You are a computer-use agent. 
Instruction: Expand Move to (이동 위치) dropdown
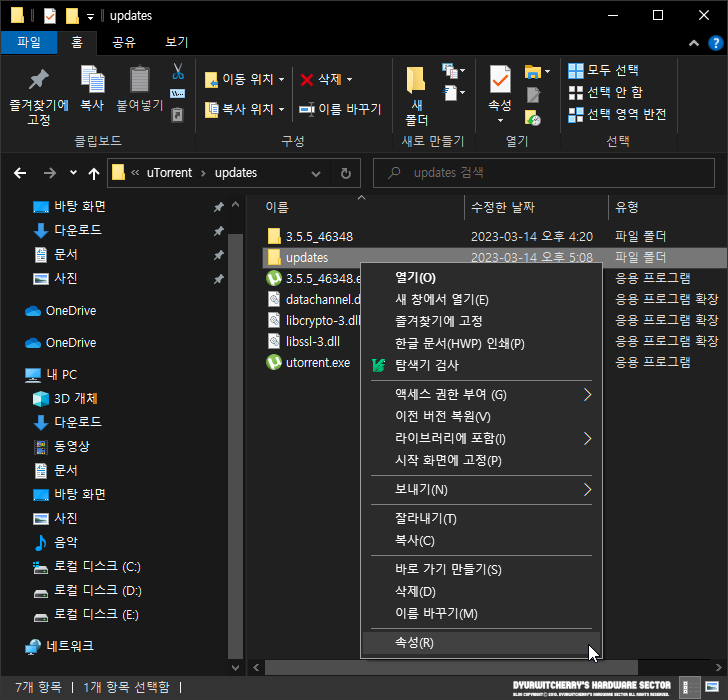[281, 80]
